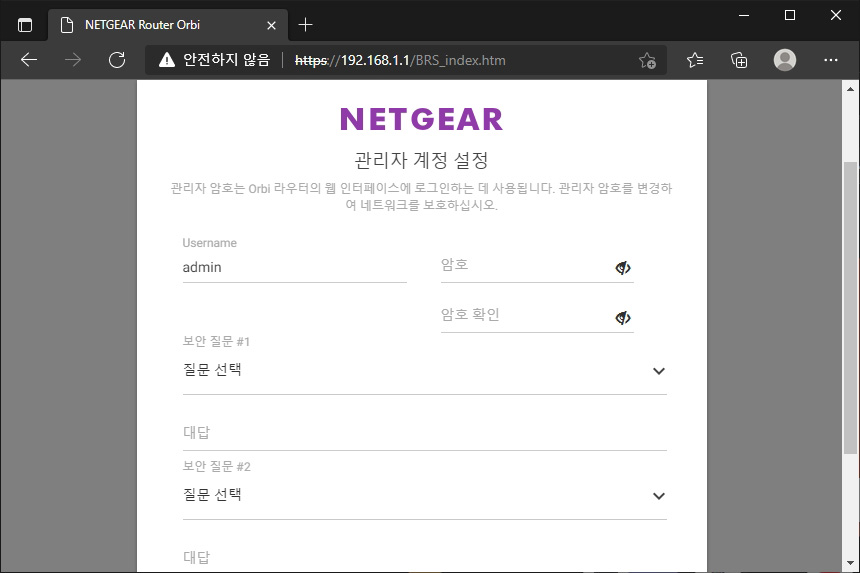Maximize the browser window
Screen dimensions: 860x573
pyautogui.click(x=790, y=15)
